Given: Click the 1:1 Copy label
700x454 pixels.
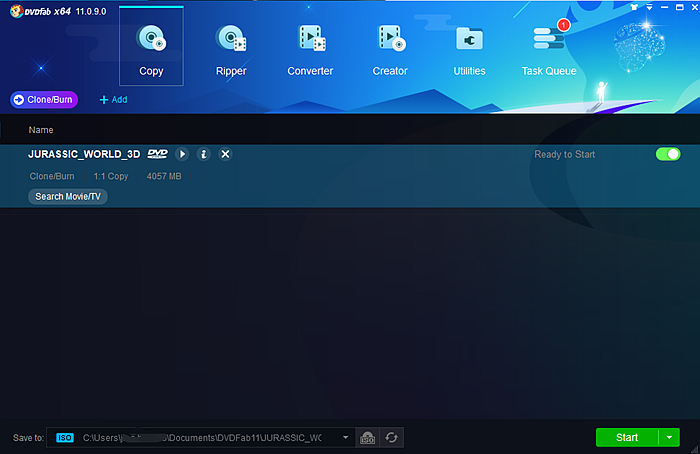Looking at the screenshot, I should [111, 176].
